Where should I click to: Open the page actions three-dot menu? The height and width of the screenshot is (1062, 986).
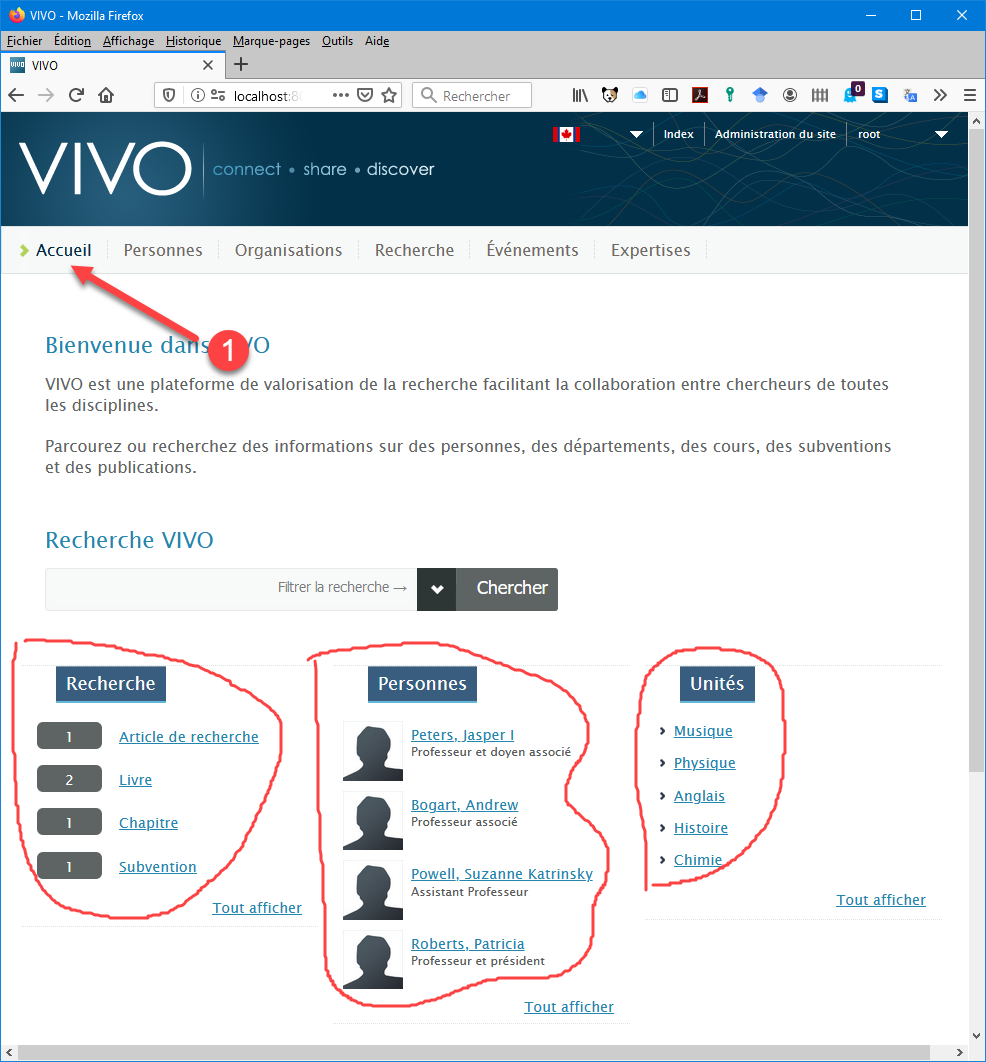click(341, 95)
